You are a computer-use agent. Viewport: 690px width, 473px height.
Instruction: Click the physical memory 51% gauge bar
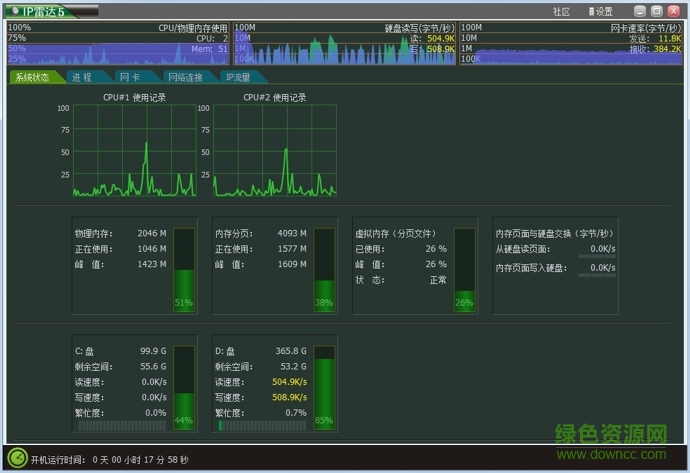(x=183, y=268)
